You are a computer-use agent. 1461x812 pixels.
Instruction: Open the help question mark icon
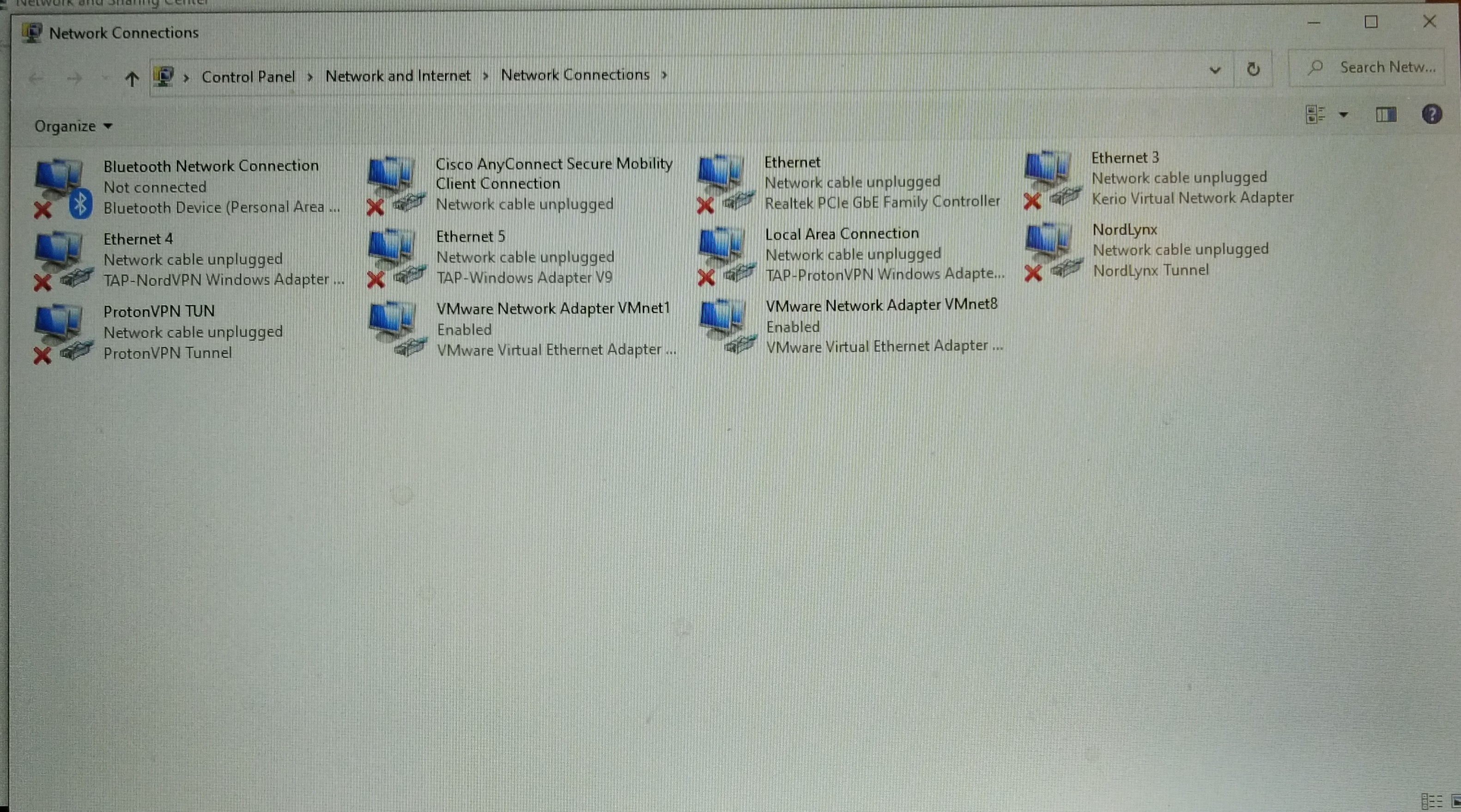point(1431,115)
